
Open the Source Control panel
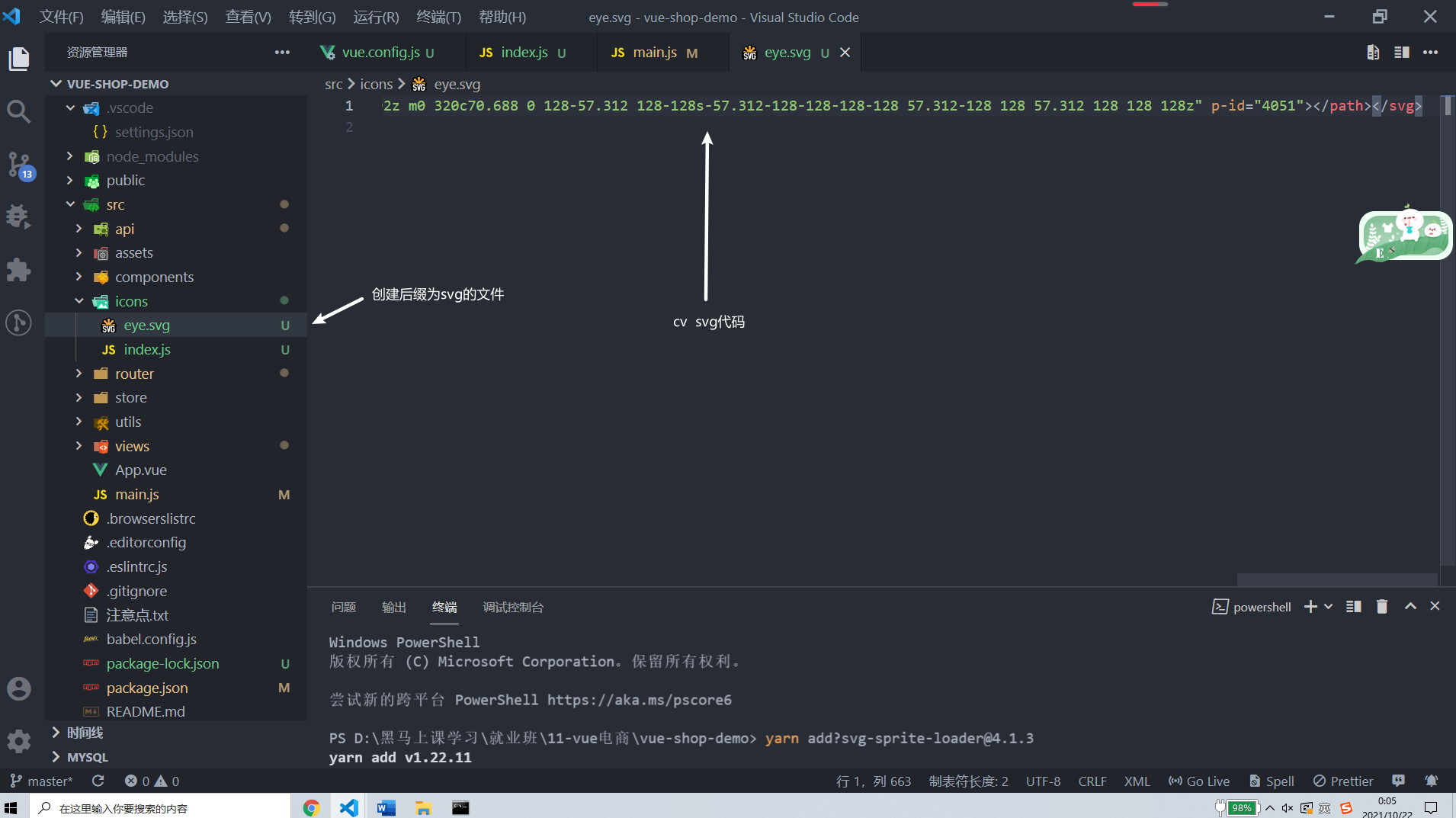18,164
